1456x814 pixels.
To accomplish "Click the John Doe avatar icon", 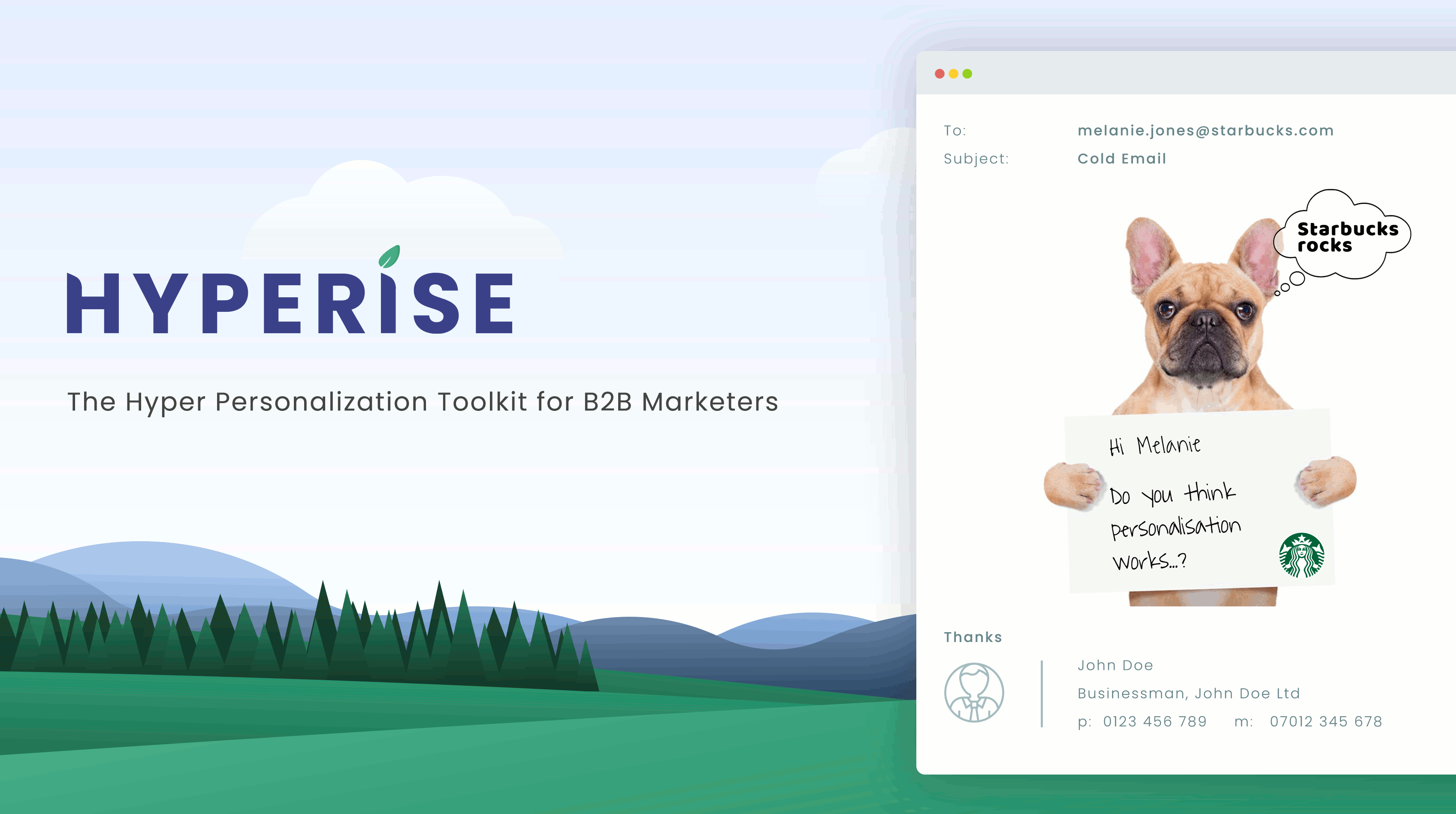I will pos(974,693).
